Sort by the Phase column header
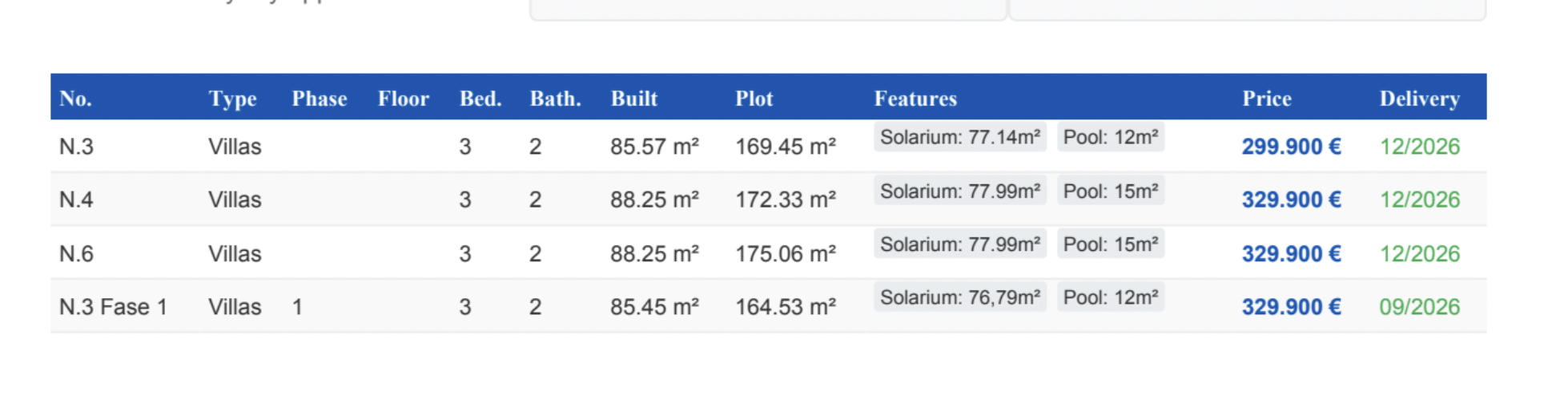1568x412 pixels. [x=319, y=99]
